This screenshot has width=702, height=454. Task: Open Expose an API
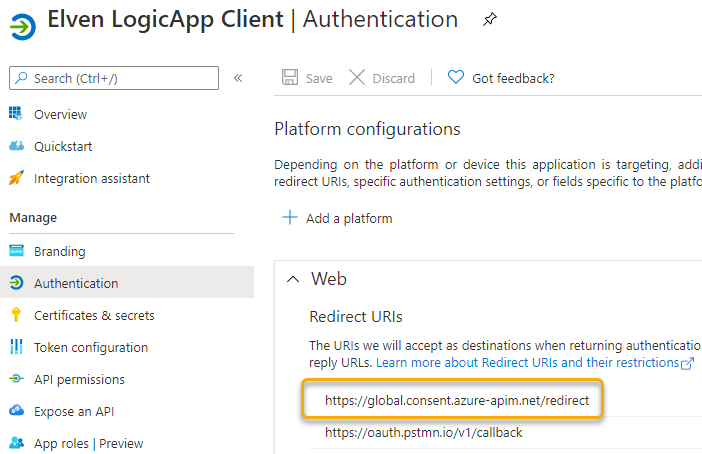tap(74, 411)
